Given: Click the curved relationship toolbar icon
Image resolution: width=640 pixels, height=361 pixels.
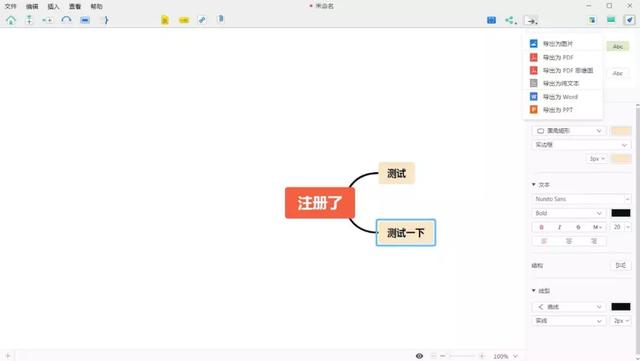Looking at the screenshot, I should point(66,20).
